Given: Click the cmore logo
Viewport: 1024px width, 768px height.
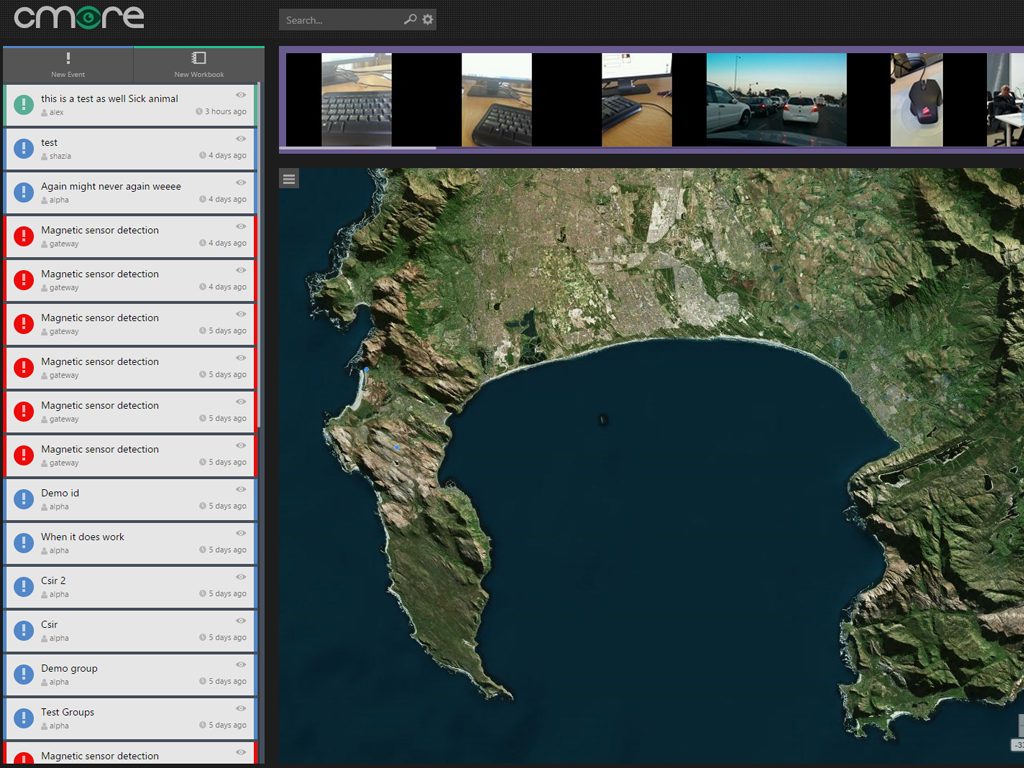Looking at the screenshot, I should 79,18.
